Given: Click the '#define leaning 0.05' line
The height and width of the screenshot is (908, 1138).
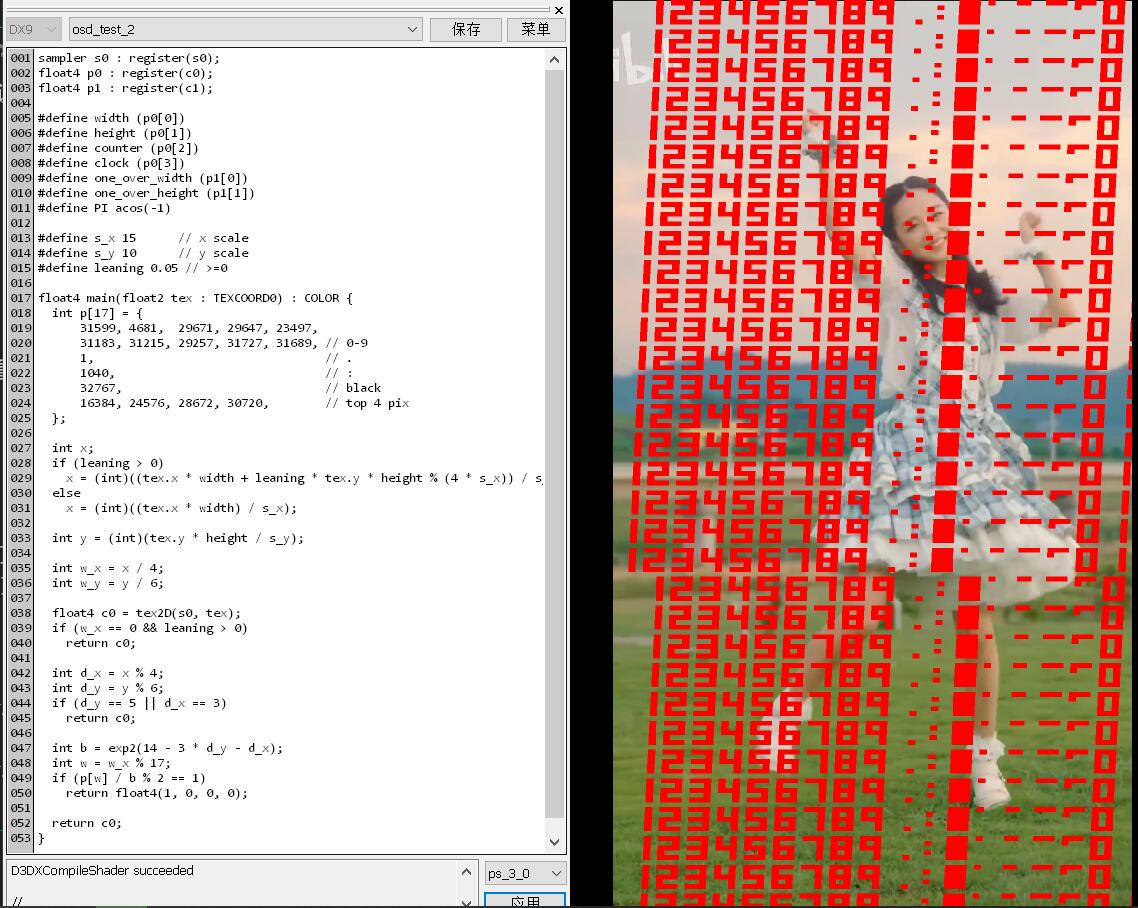Looking at the screenshot, I should (x=132, y=268).
